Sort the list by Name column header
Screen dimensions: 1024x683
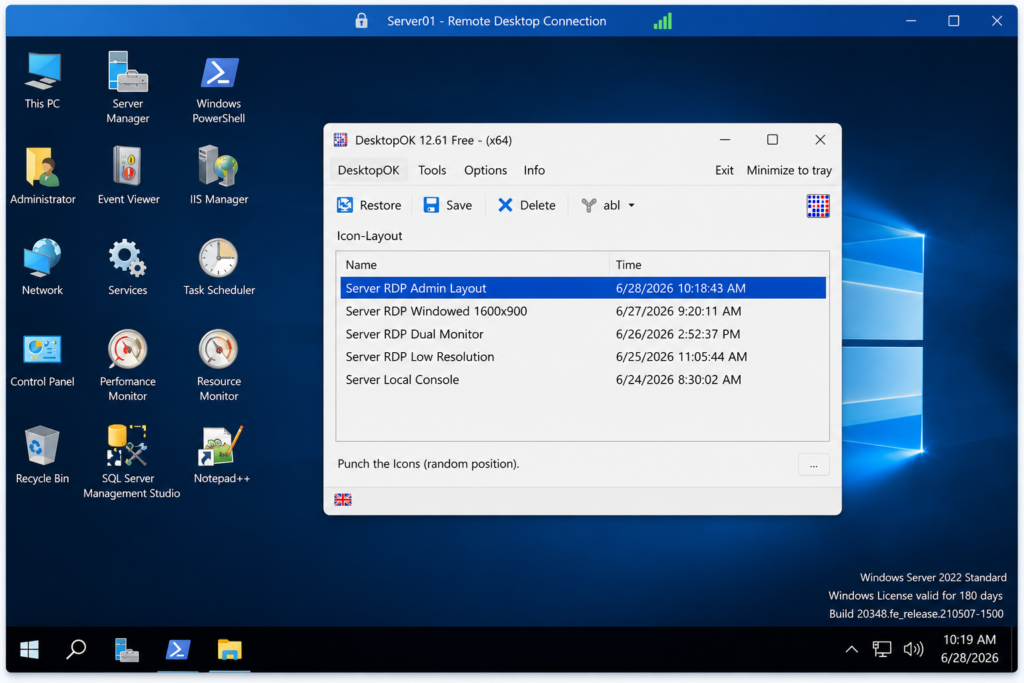(x=473, y=264)
